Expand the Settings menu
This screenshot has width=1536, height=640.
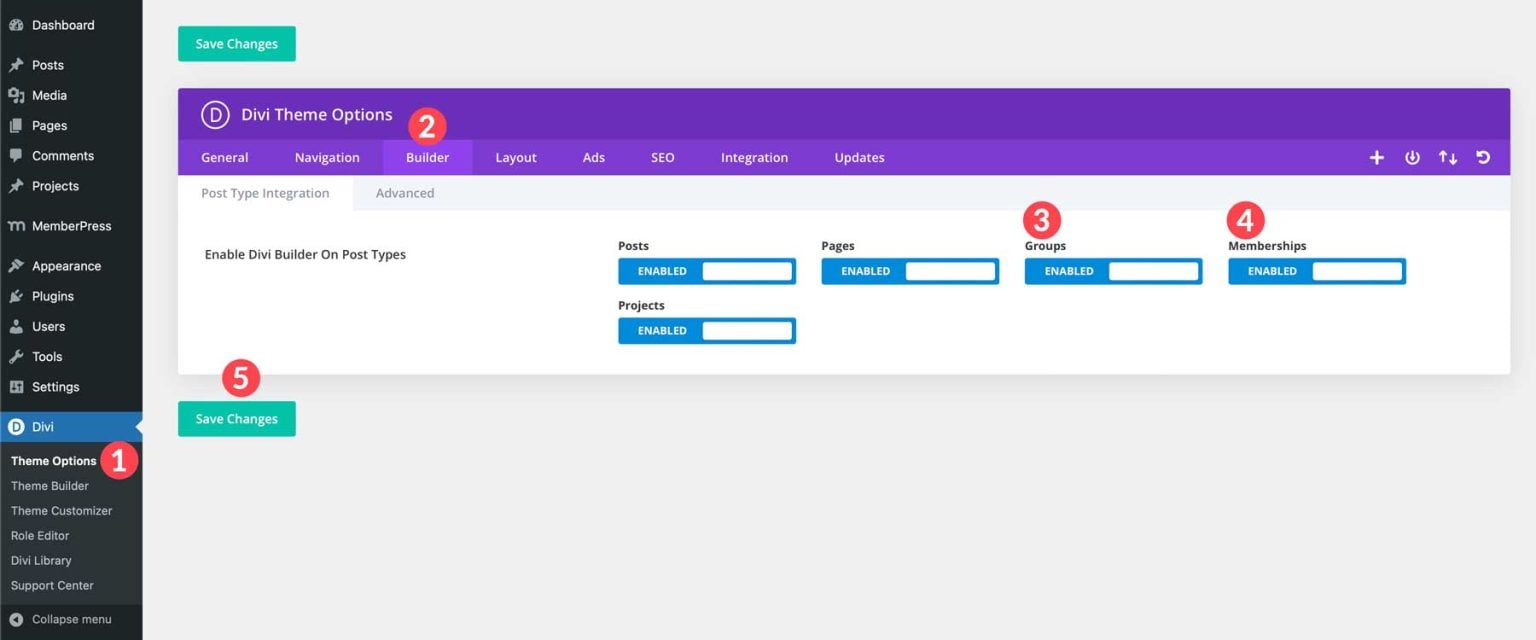[54, 386]
